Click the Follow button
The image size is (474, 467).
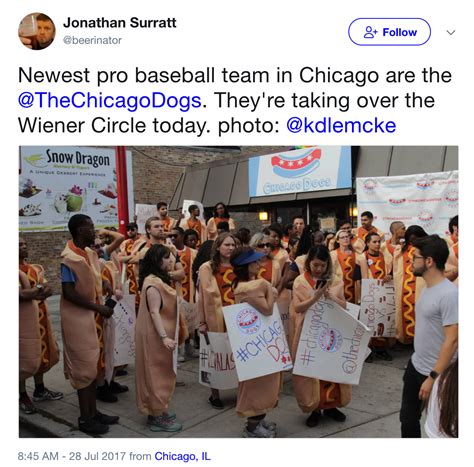coord(389,32)
